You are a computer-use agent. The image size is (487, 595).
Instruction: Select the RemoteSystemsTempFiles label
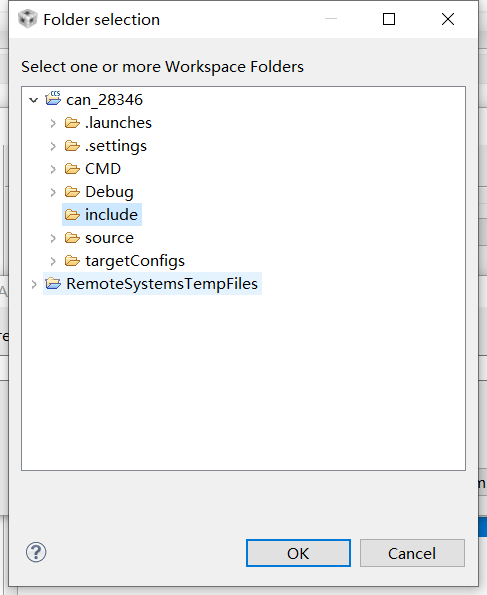tap(162, 284)
